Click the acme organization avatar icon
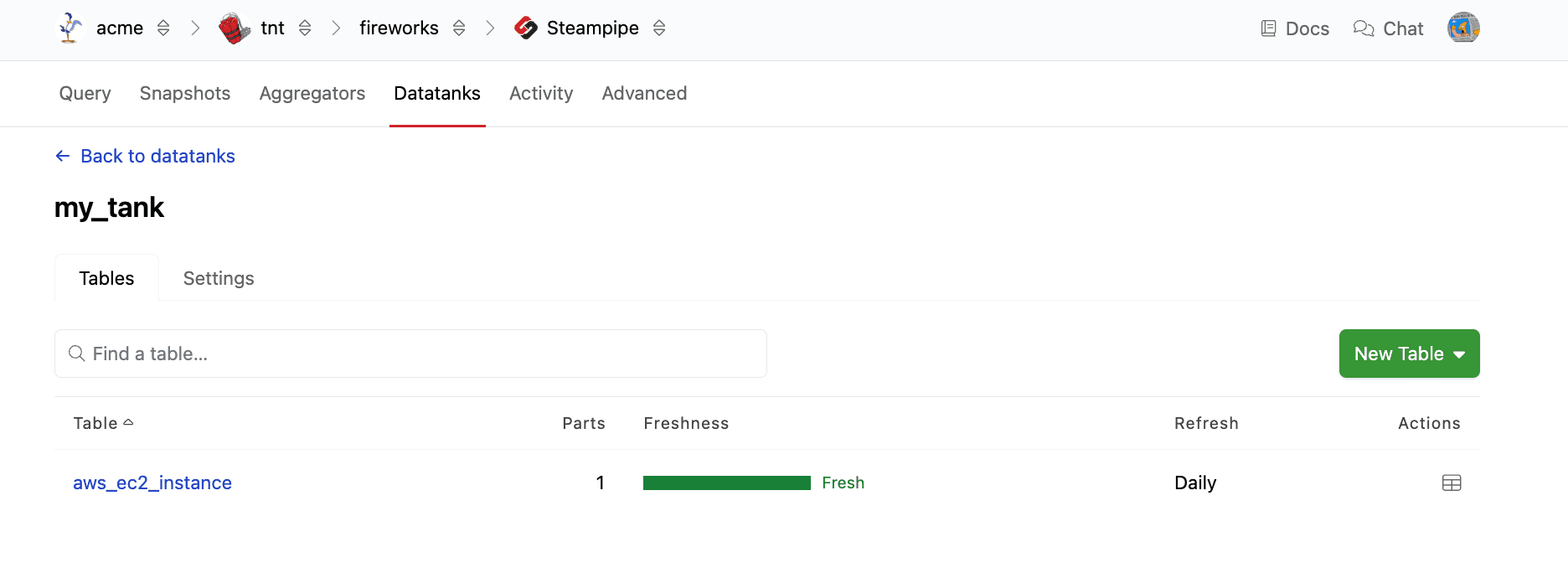 click(70, 28)
